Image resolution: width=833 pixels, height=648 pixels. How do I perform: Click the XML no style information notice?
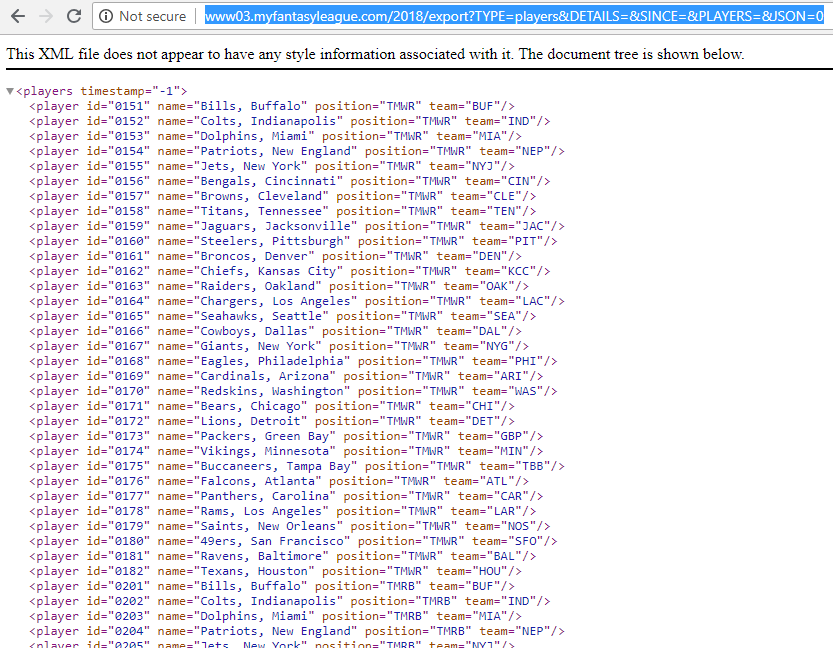[375, 54]
